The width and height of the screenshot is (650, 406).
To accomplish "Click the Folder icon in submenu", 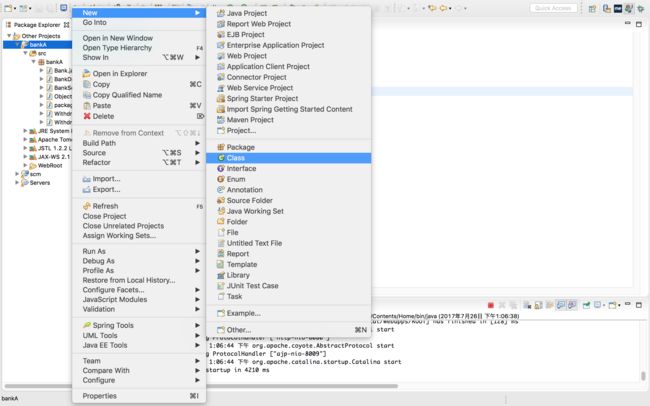I will [x=221, y=221].
